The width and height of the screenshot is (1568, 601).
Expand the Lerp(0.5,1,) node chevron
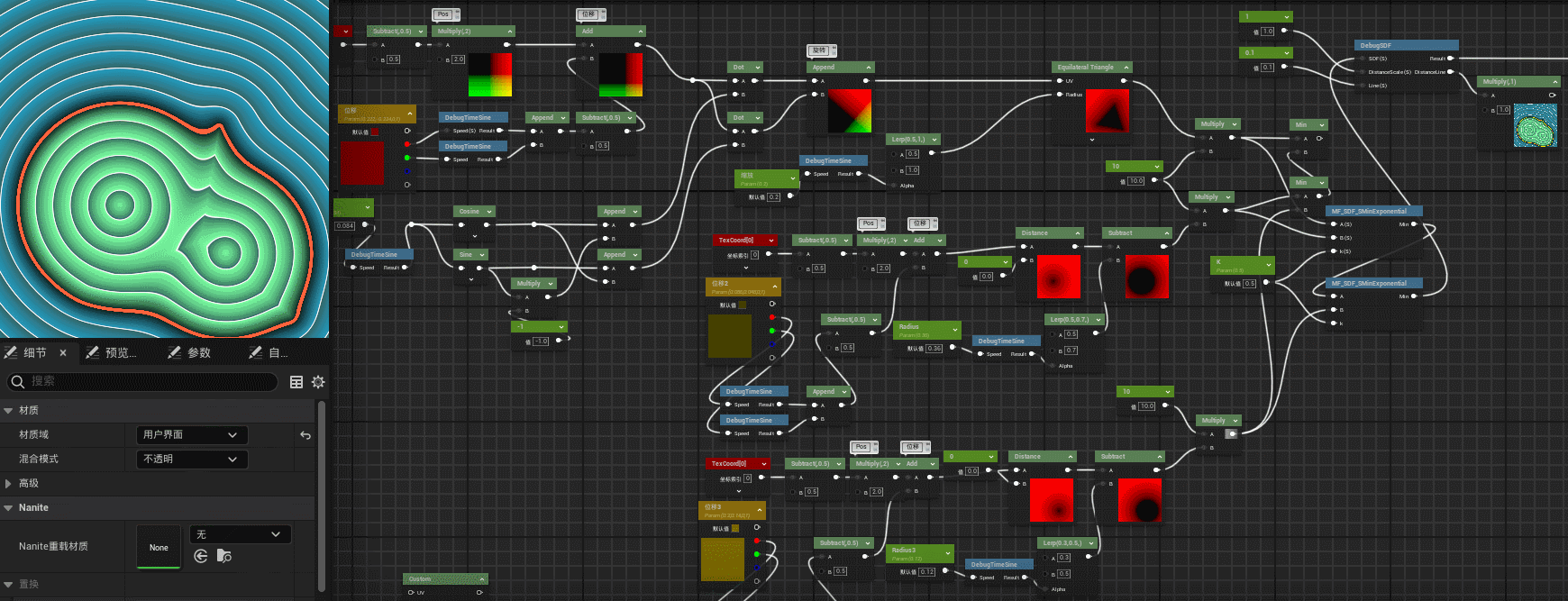pyautogui.click(x=934, y=139)
